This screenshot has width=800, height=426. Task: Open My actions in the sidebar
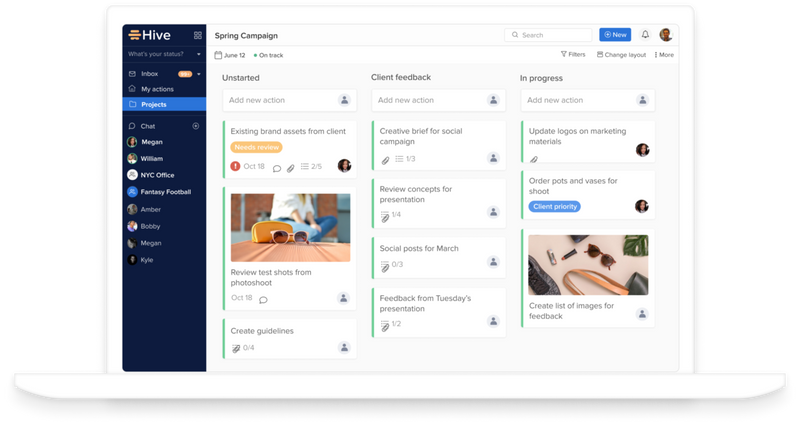pos(159,89)
